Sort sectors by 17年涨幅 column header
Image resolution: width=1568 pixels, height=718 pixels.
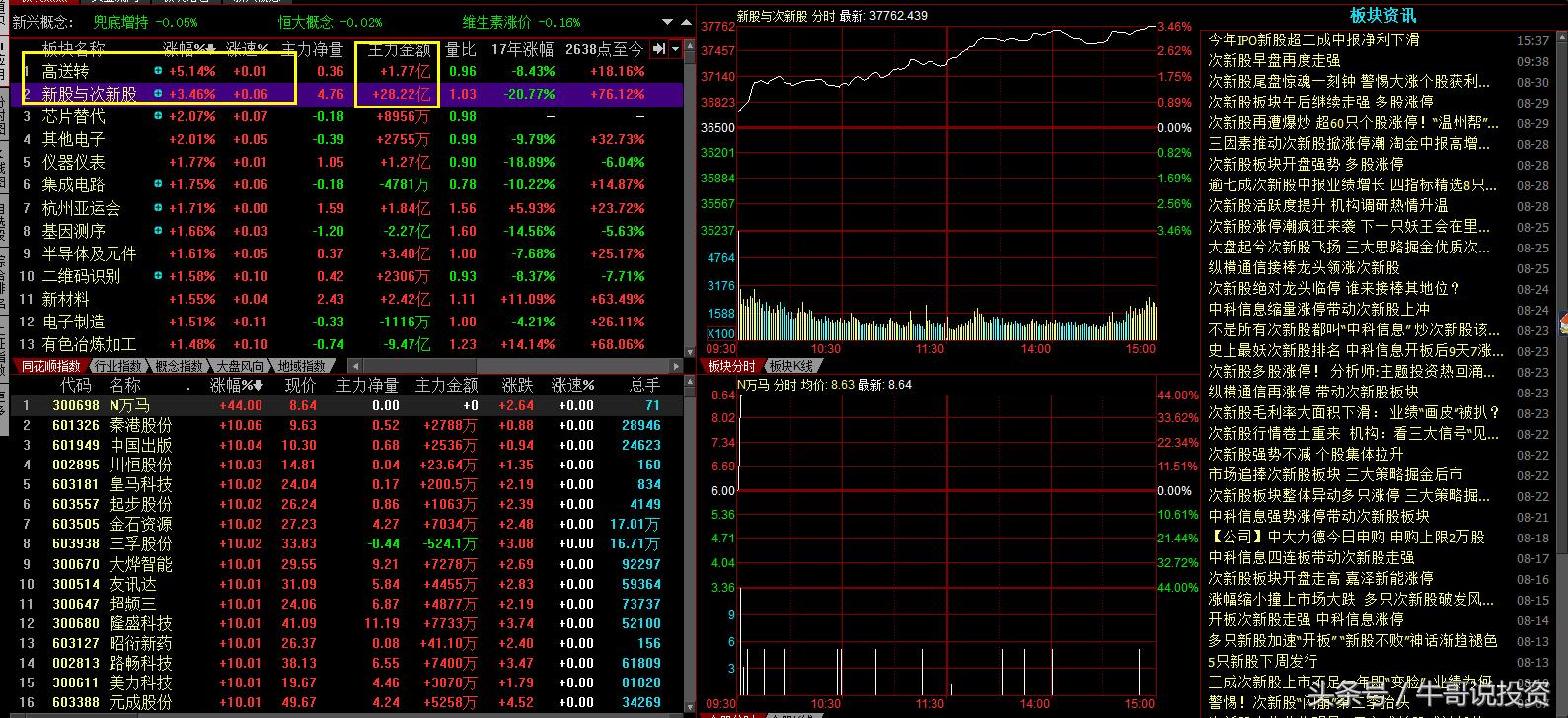[x=522, y=48]
